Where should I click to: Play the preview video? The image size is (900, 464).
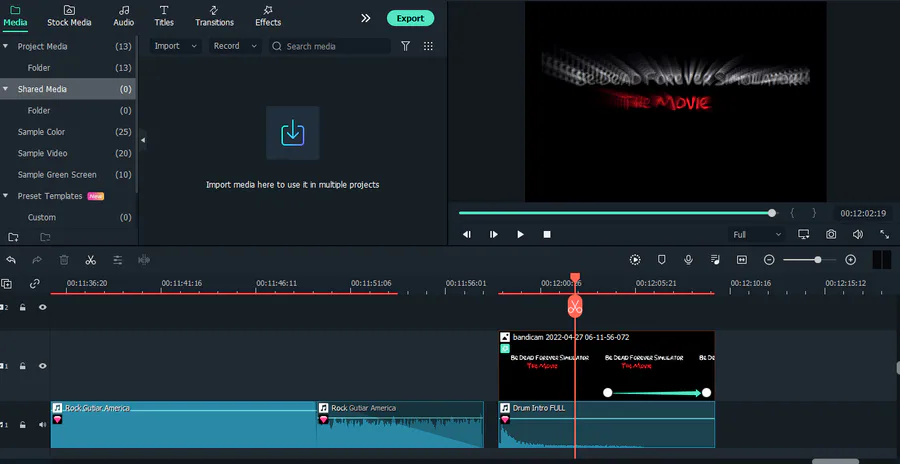[x=520, y=234]
